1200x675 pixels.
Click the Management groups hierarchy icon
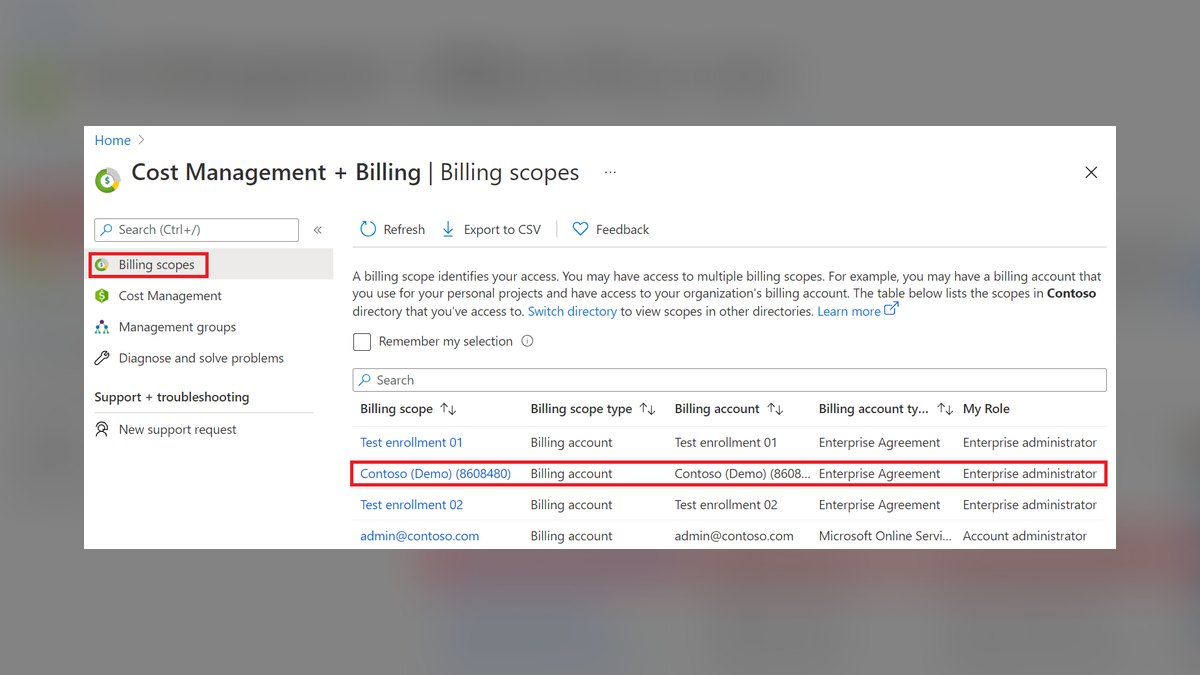(x=101, y=327)
